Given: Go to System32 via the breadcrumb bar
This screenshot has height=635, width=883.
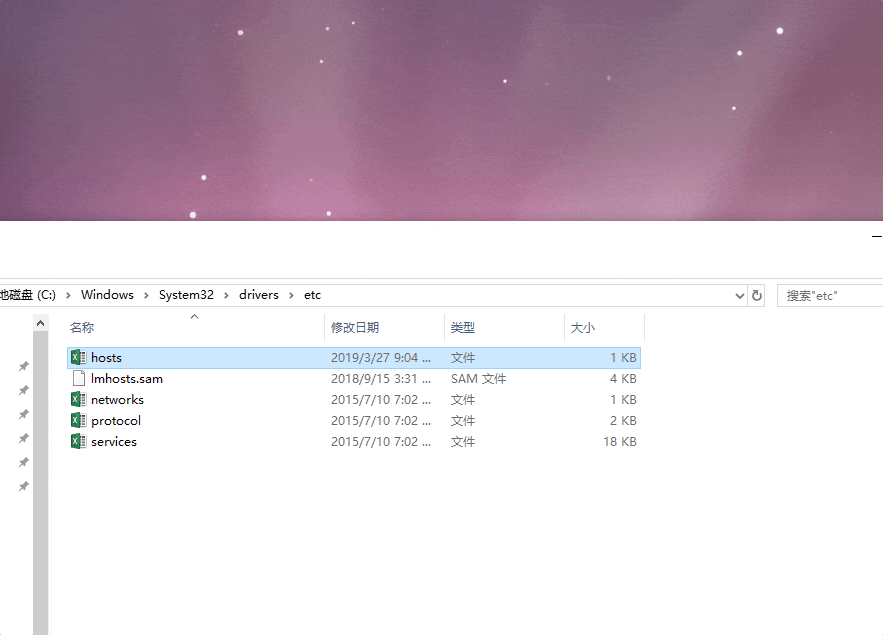Looking at the screenshot, I should pyautogui.click(x=186, y=295).
